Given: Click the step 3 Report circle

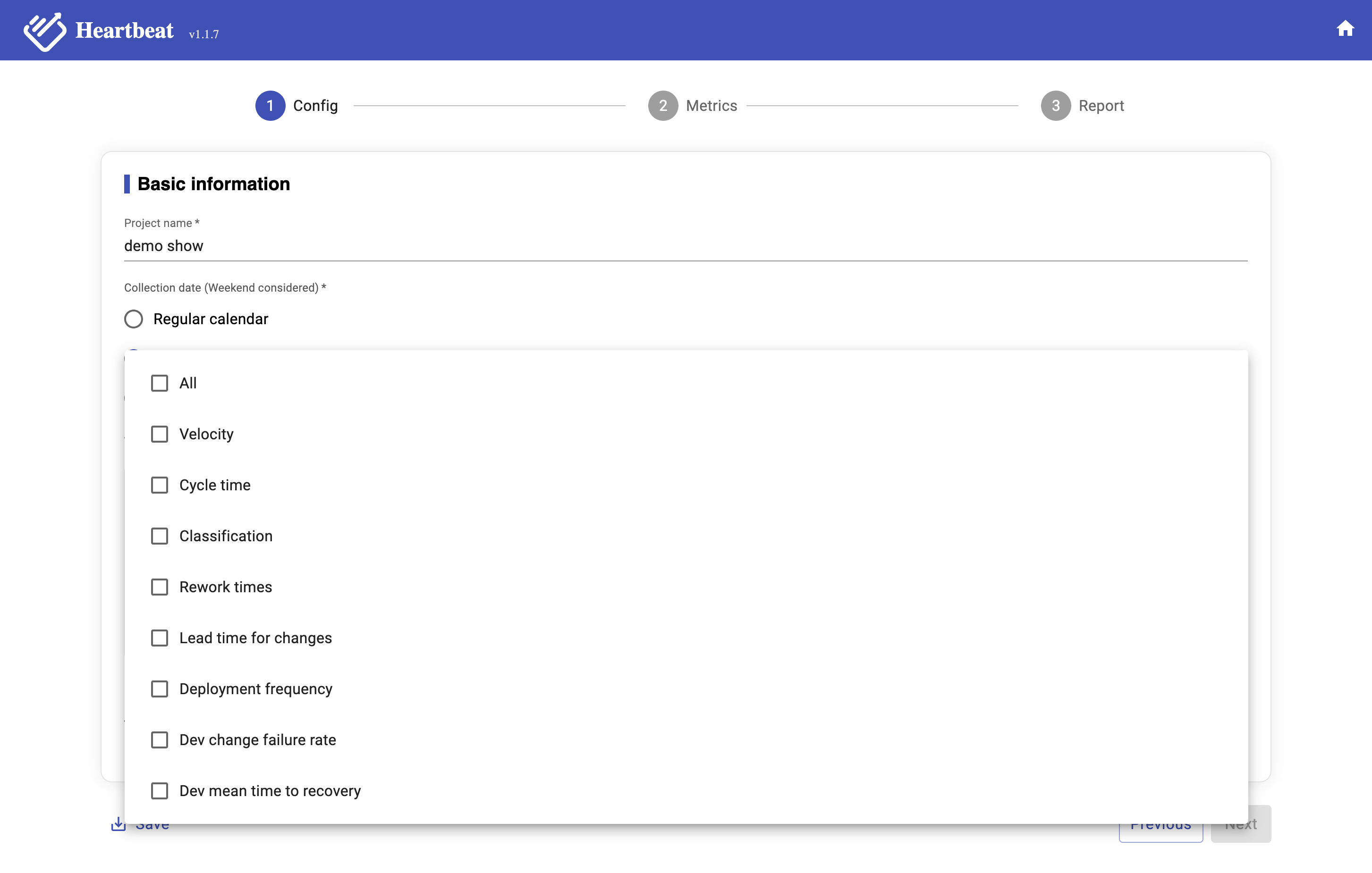Looking at the screenshot, I should coord(1055,105).
